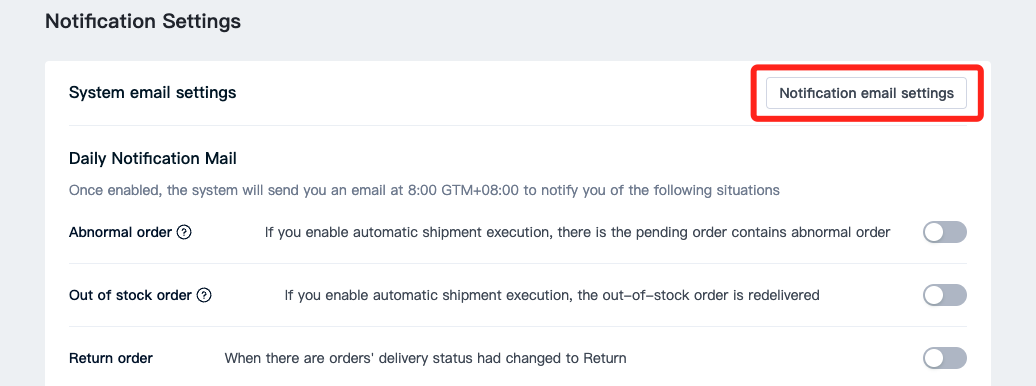Click divider line under System email settings
1036x386 pixels.
click(x=518, y=125)
